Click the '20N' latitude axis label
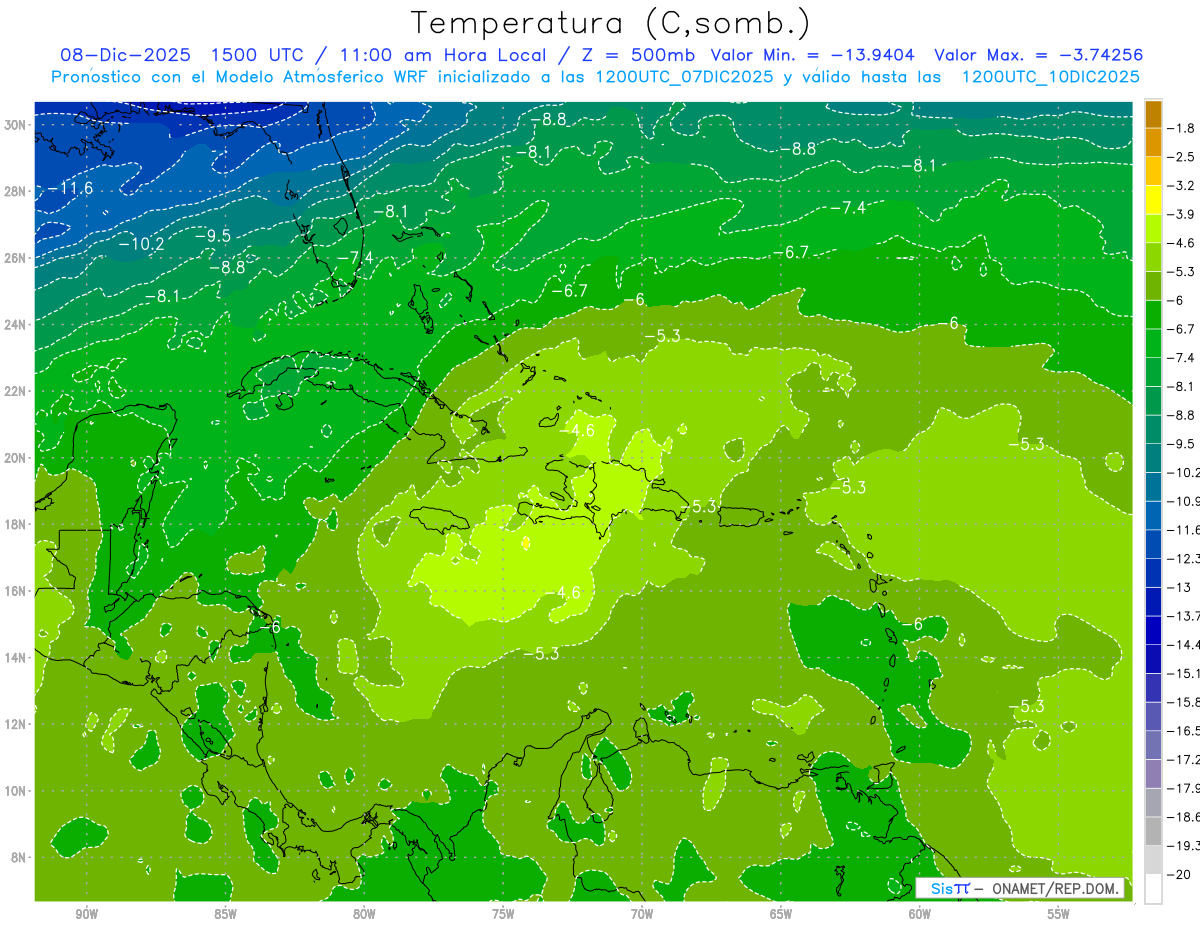 coord(15,458)
